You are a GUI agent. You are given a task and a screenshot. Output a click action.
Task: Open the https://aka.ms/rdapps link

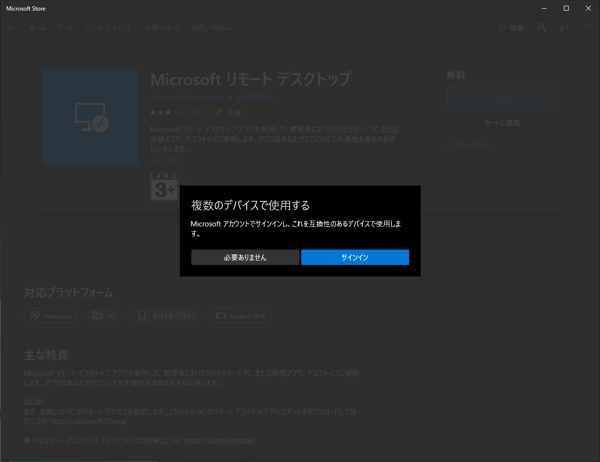[x=219, y=441]
